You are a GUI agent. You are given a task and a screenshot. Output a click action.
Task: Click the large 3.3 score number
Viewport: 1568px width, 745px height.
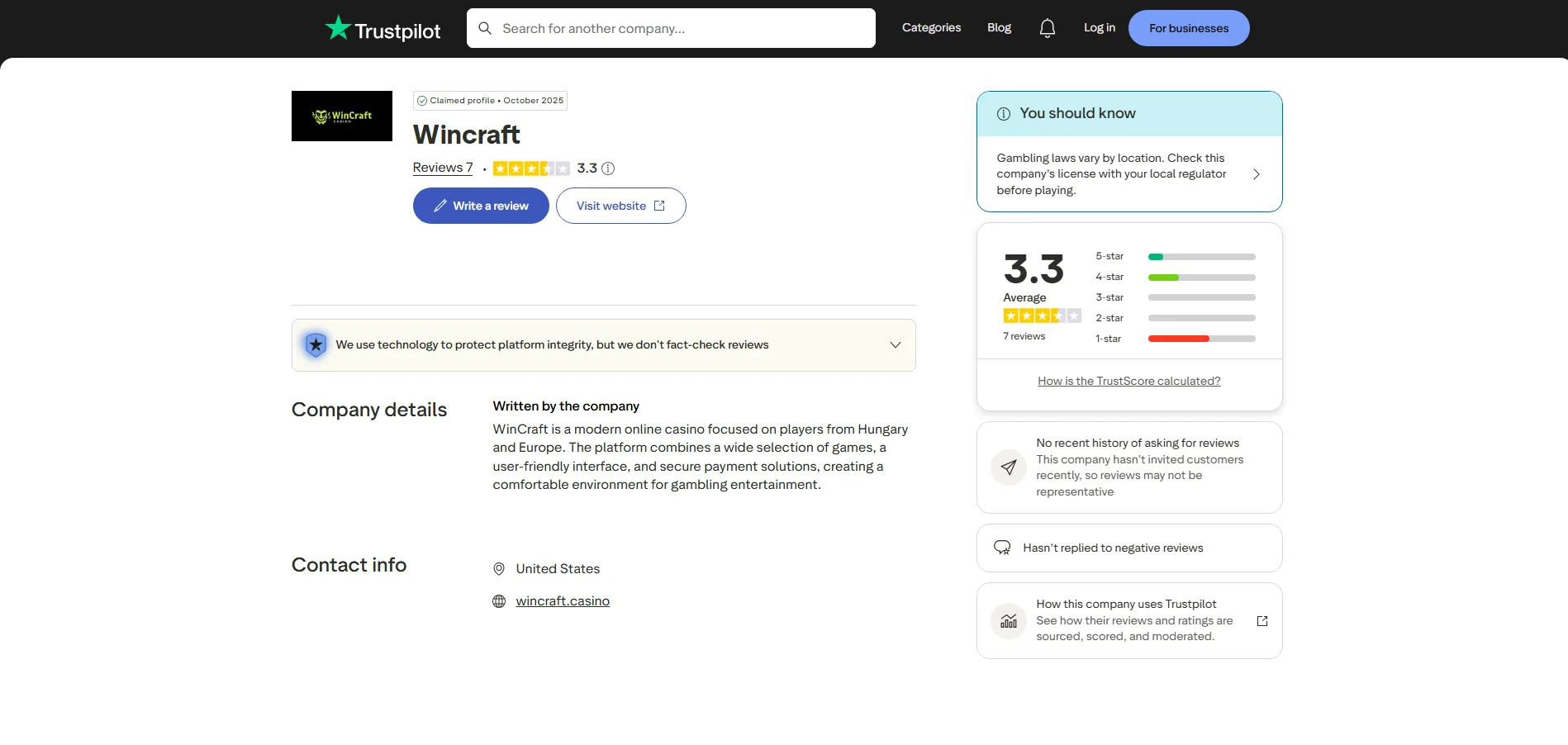pos(1033,269)
